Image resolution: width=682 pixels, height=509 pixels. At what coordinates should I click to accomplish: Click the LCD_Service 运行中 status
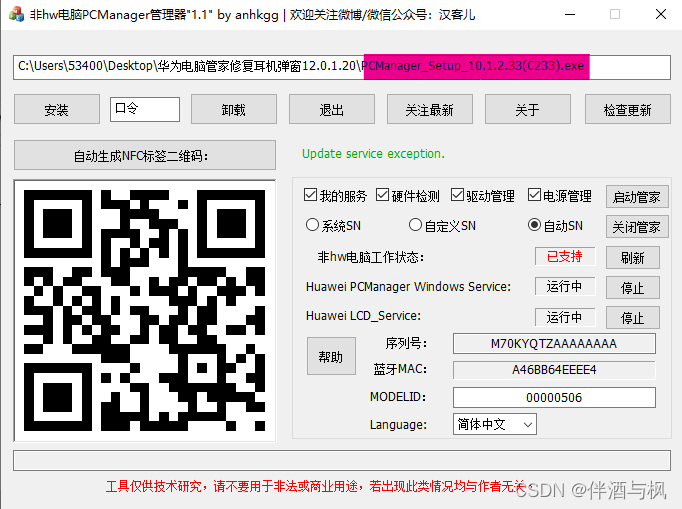(x=565, y=317)
